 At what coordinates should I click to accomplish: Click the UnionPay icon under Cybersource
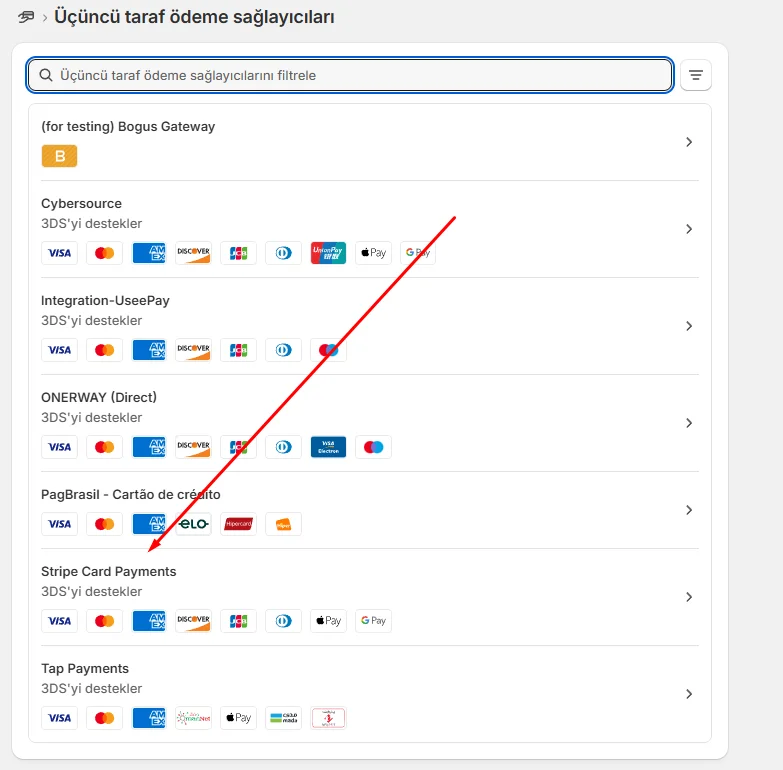[328, 253]
